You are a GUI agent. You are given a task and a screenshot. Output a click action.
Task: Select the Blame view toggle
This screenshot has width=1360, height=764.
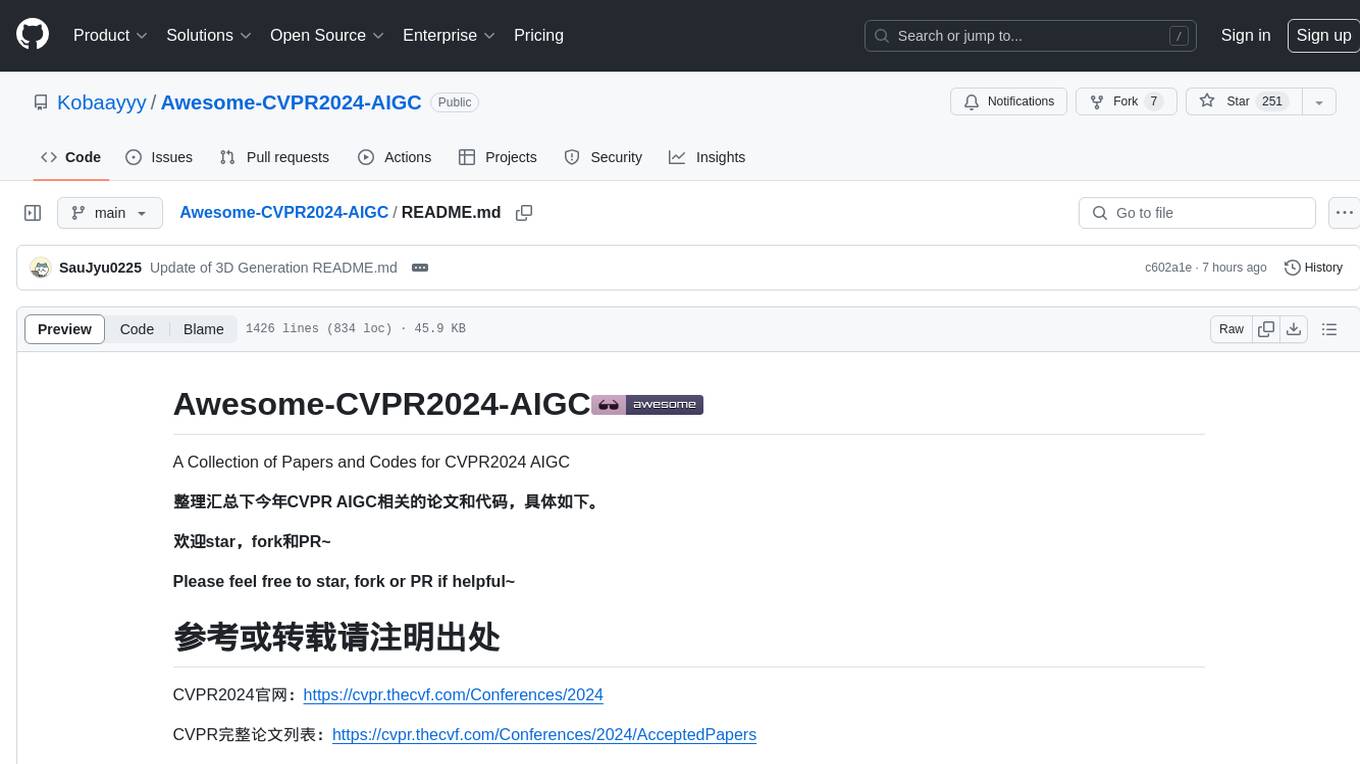click(203, 329)
